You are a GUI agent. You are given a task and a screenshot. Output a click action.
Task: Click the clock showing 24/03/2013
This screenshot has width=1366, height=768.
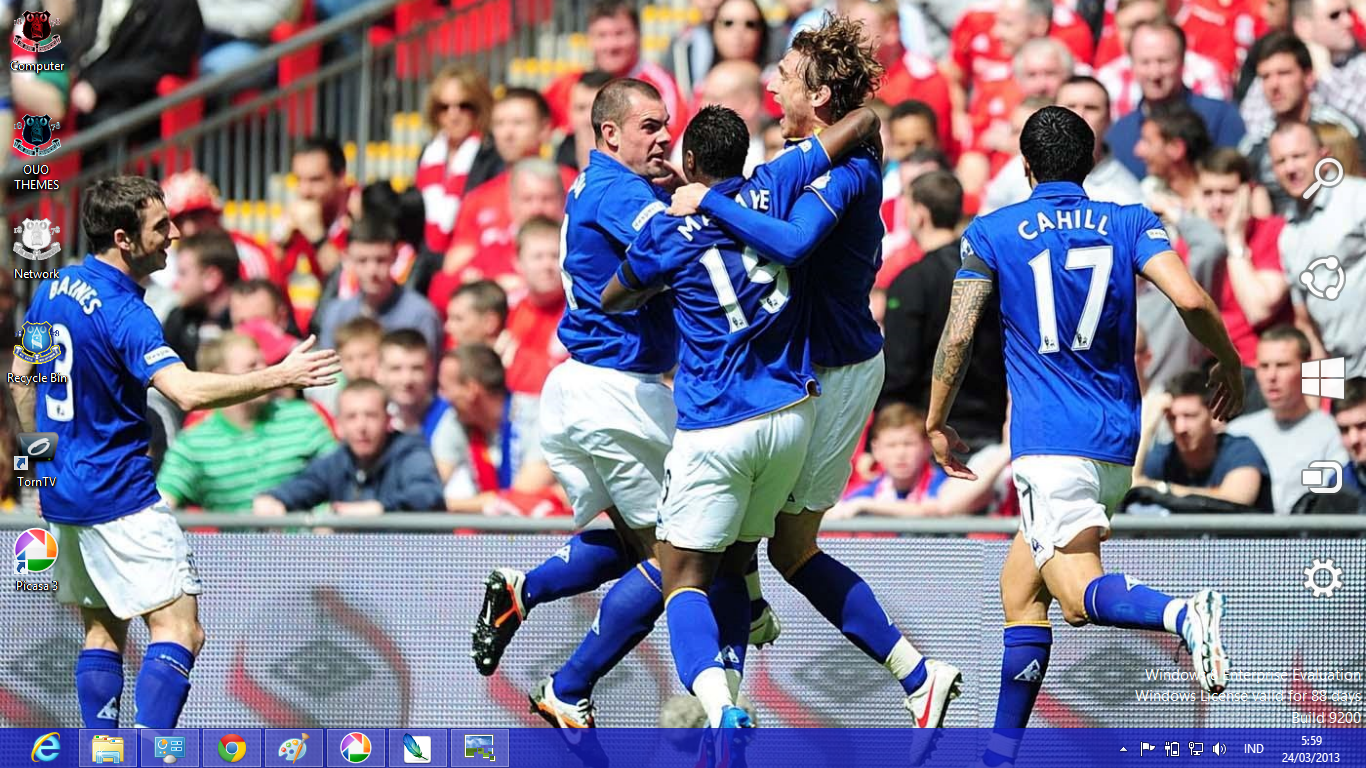(1310, 748)
